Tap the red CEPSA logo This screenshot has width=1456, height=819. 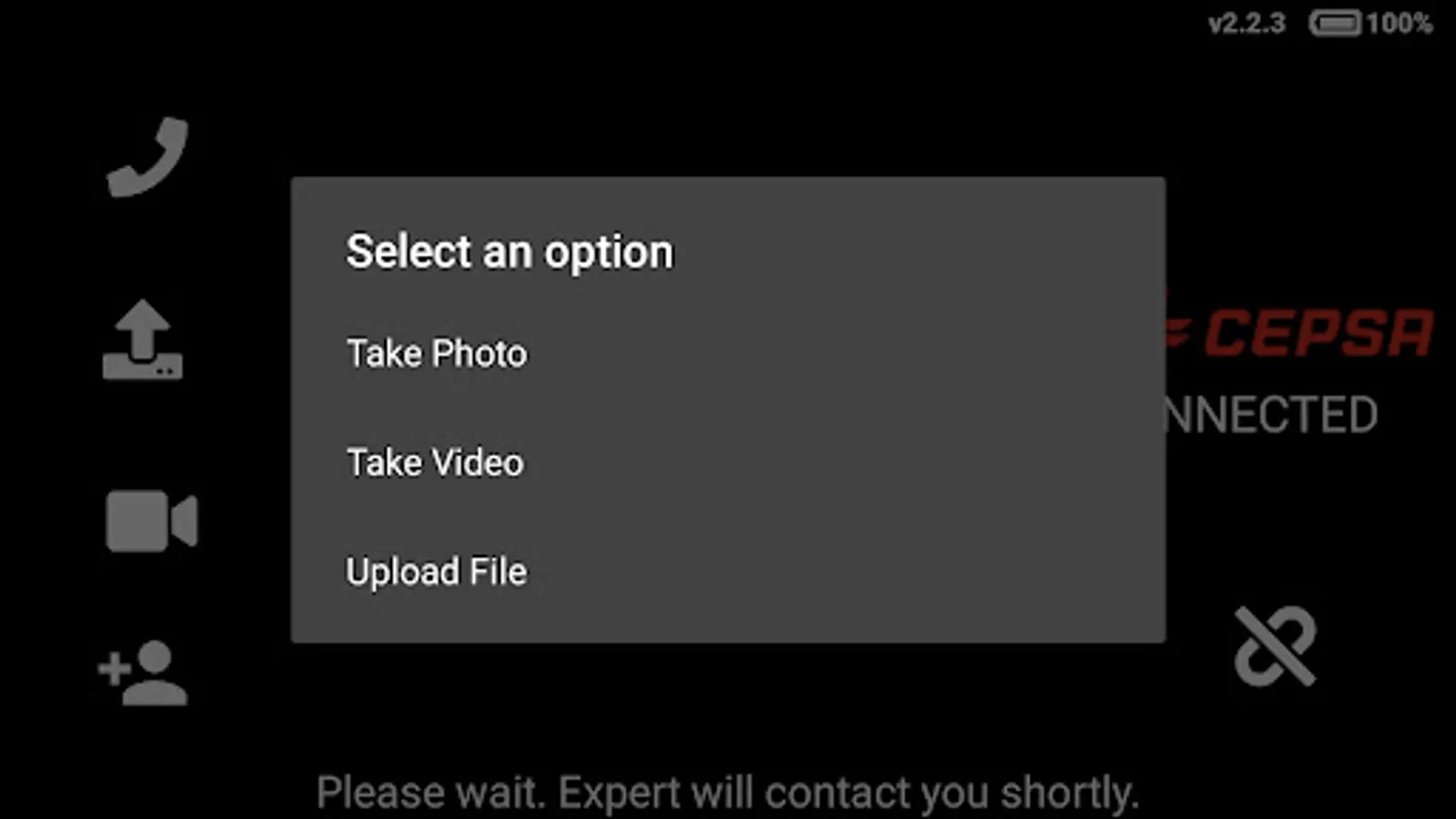click(1299, 331)
